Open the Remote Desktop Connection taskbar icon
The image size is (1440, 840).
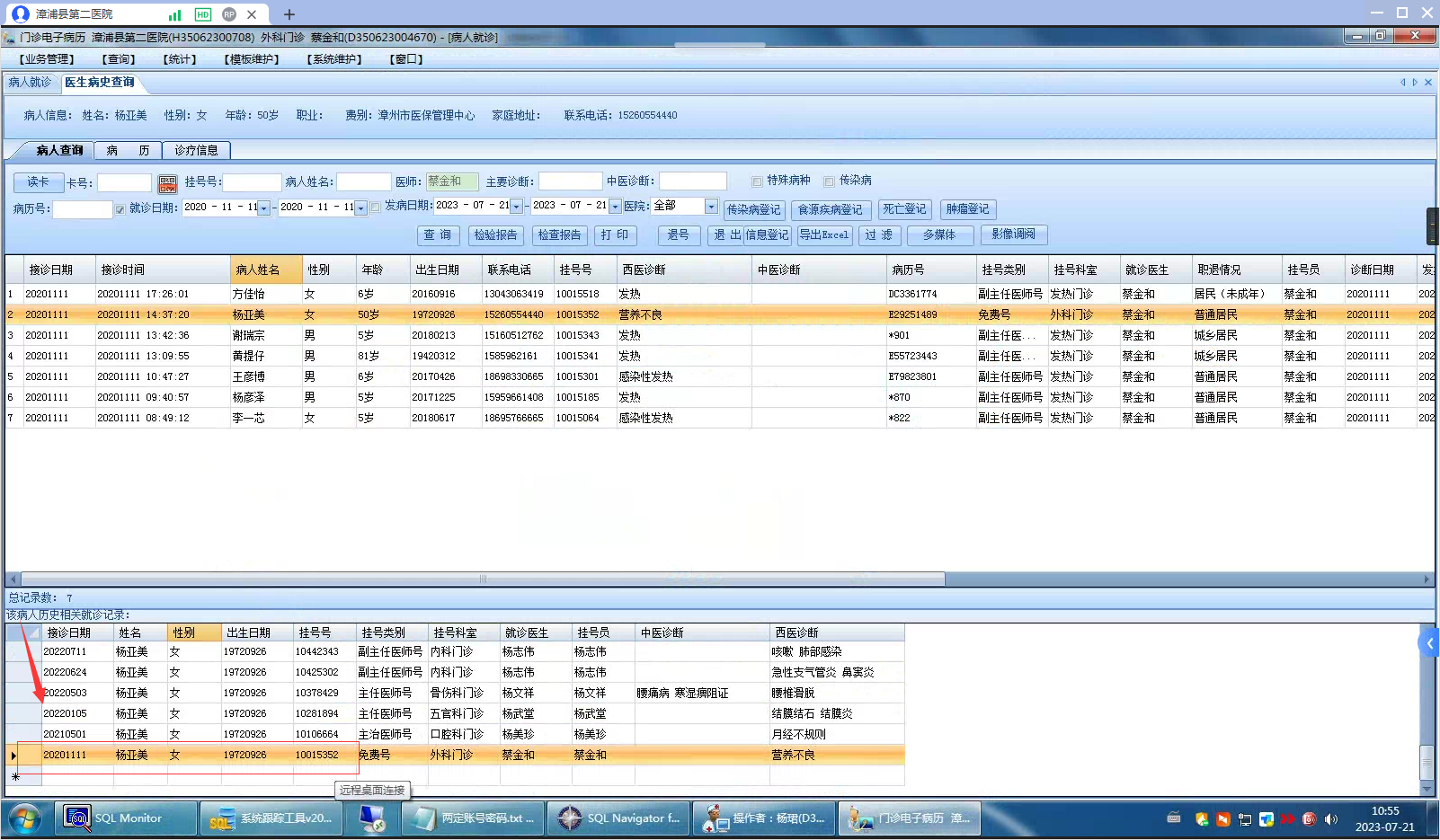coord(372,819)
